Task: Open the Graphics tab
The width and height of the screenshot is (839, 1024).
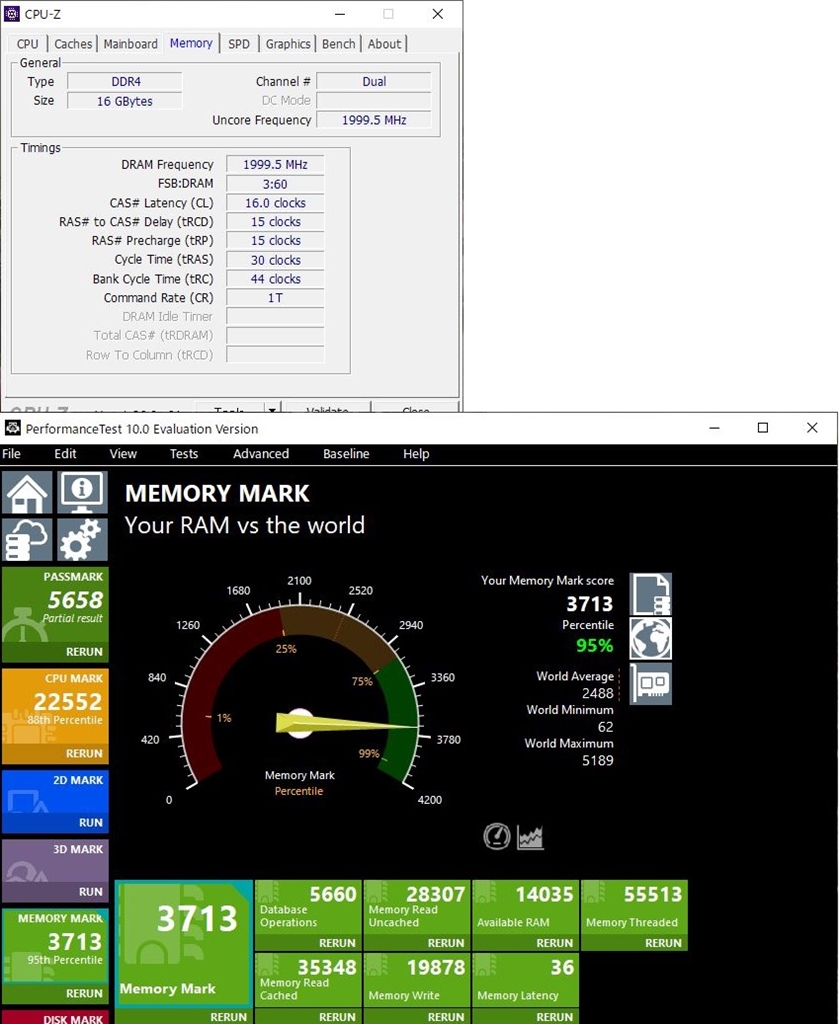Action: 288,44
